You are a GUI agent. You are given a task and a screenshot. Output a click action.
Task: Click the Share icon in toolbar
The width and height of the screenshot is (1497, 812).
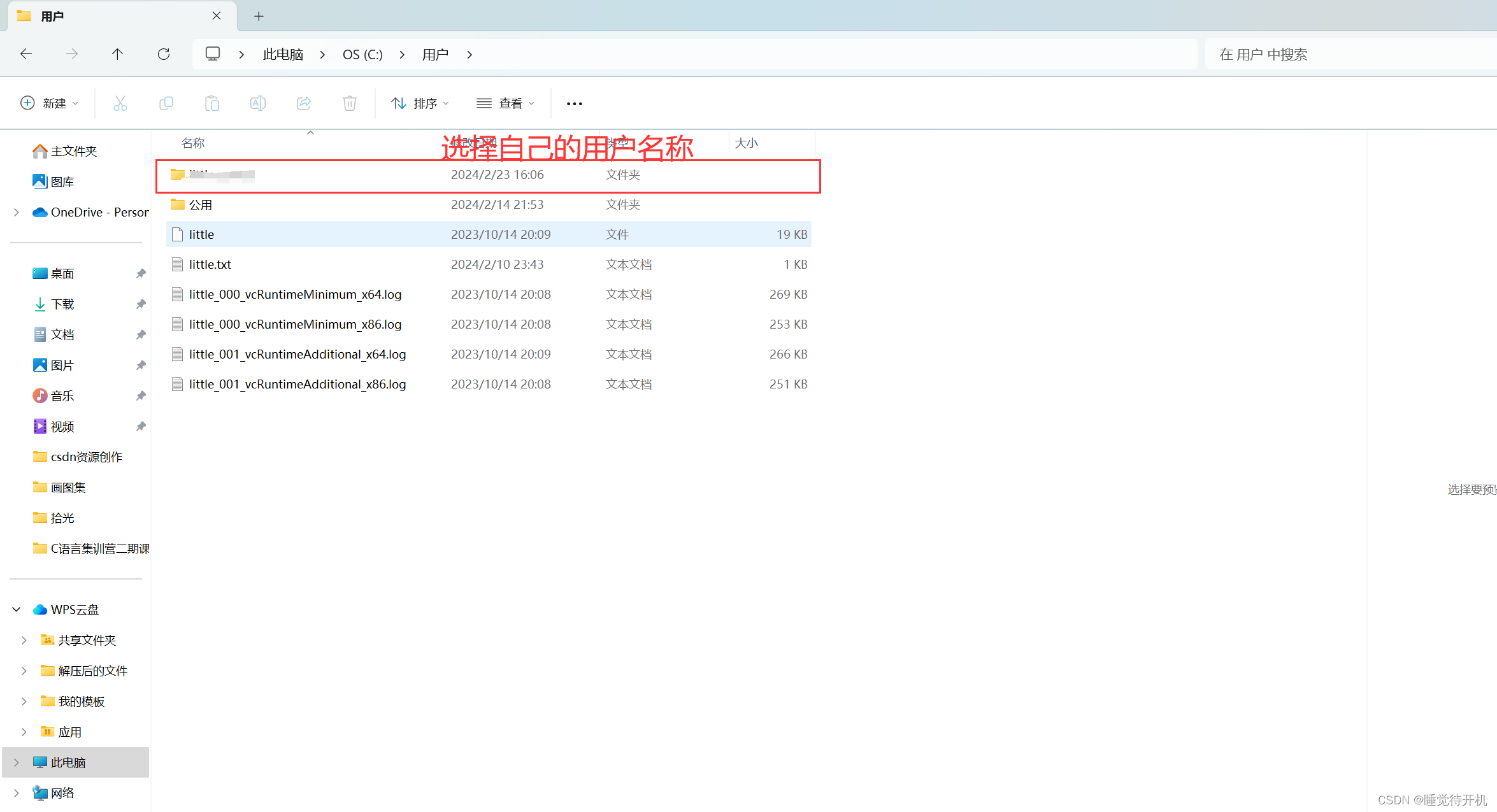pyautogui.click(x=304, y=103)
